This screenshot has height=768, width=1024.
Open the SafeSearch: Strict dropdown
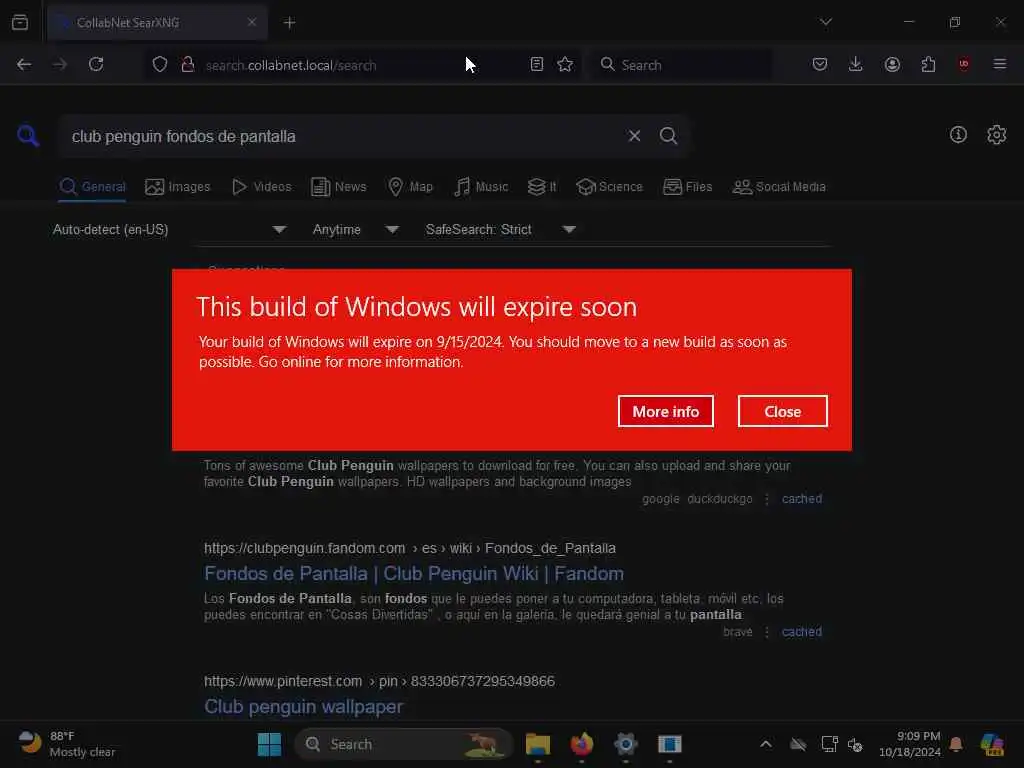500,229
